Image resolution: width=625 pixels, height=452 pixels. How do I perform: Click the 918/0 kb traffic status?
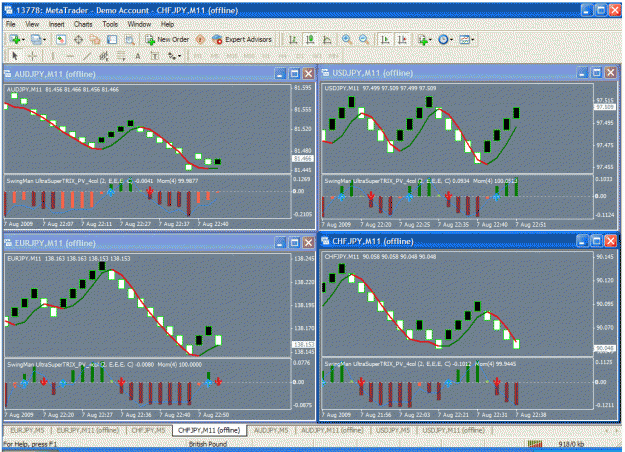coord(571,444)
